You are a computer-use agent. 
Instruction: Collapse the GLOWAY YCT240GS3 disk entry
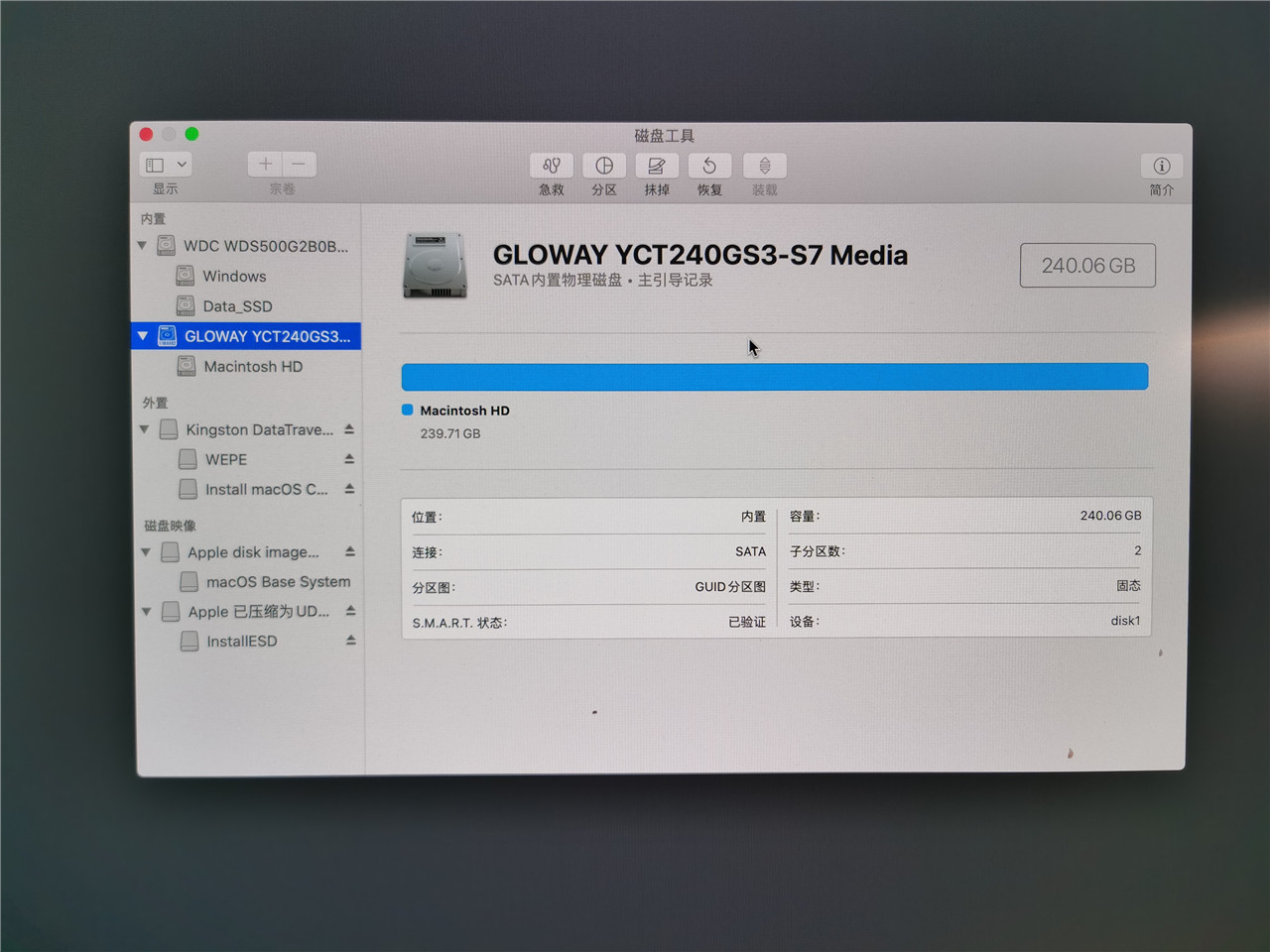[x=143, y=336]
